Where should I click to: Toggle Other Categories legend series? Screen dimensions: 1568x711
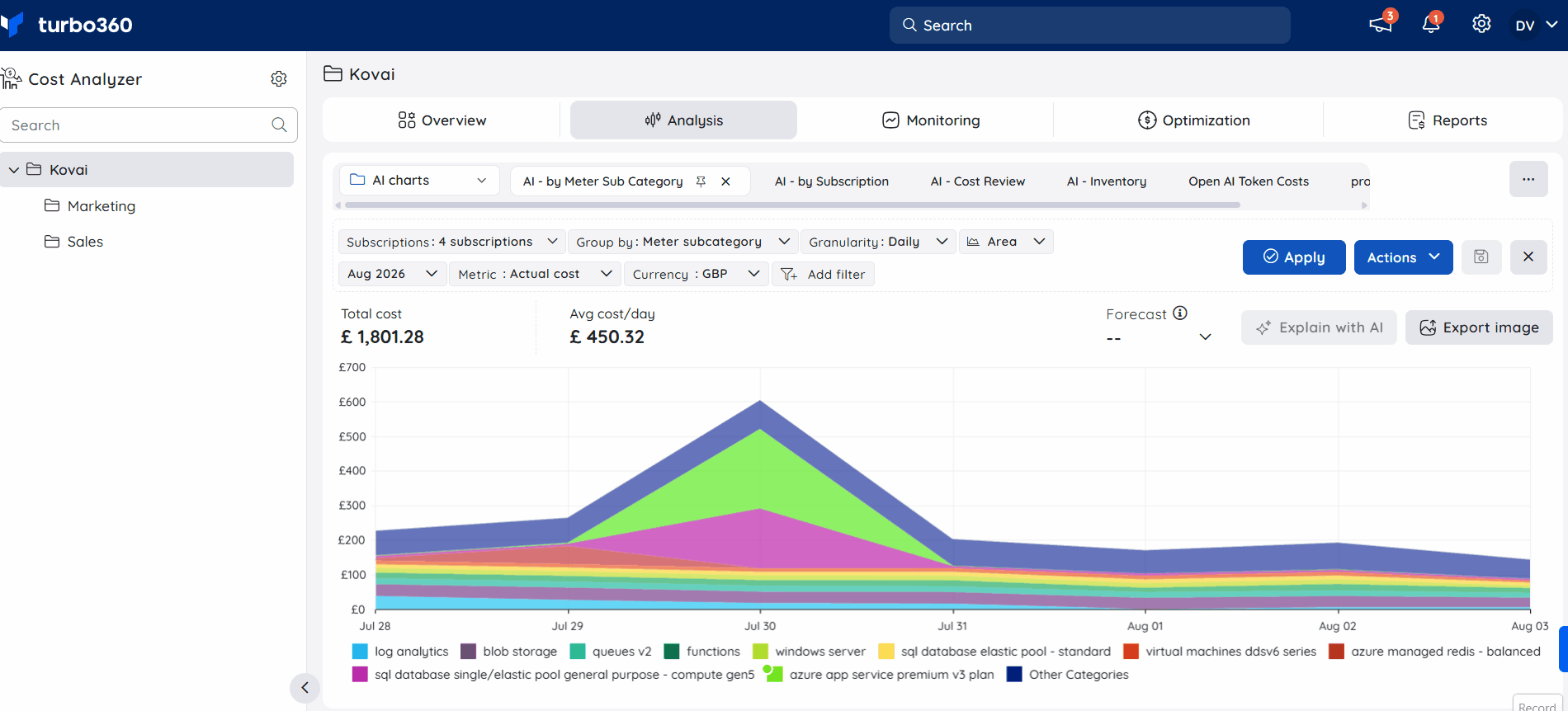[x=1068, y=675]
